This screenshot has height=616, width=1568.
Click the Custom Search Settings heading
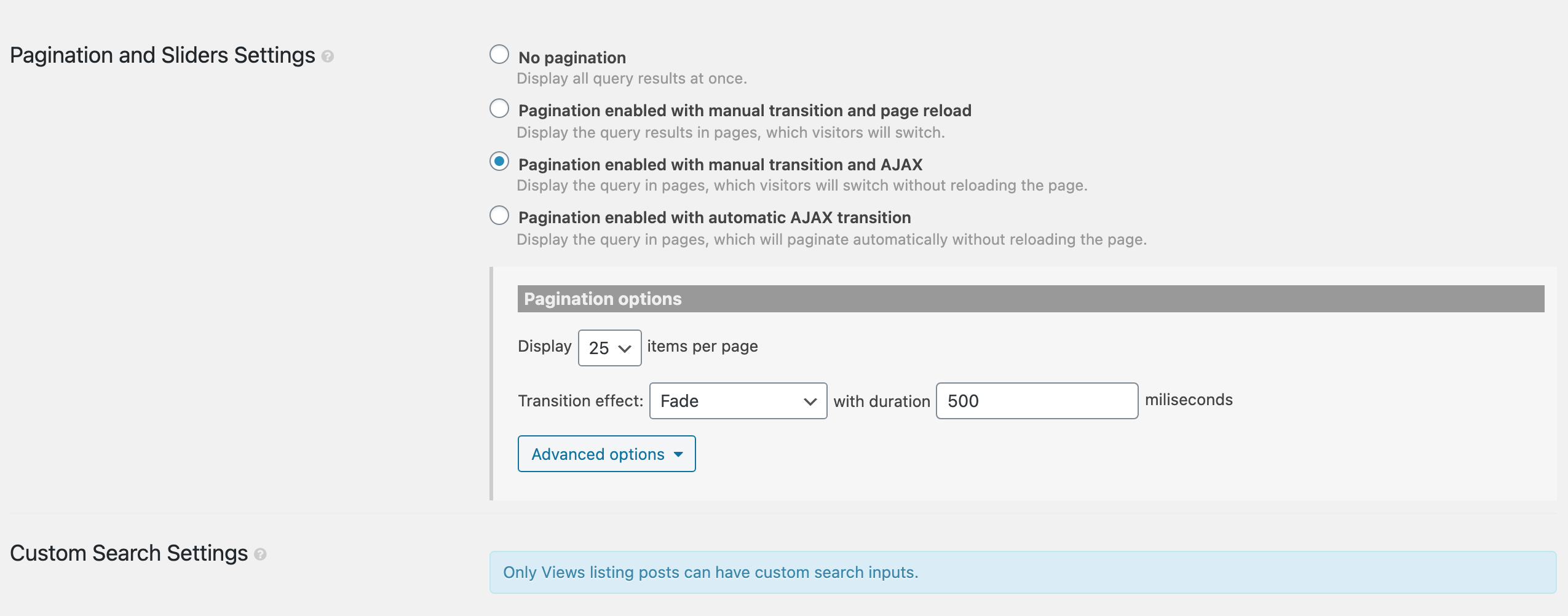(129, 553)
